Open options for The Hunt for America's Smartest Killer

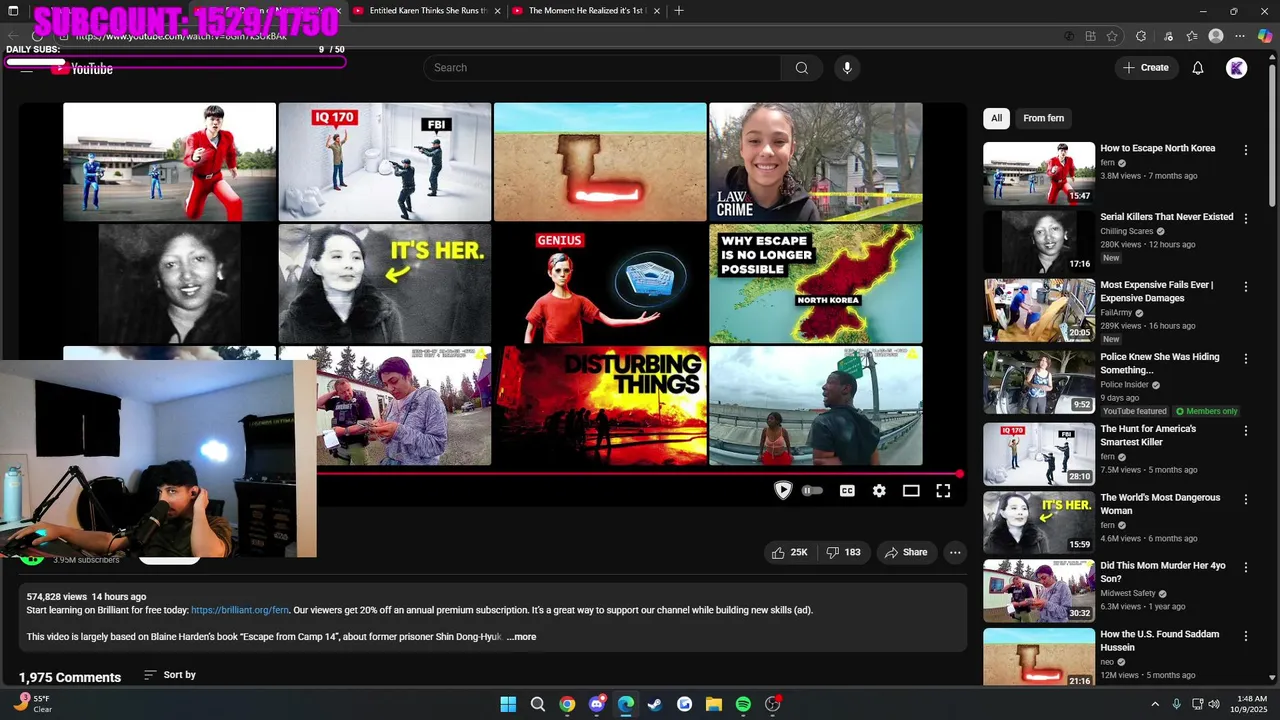(1245, 431)
